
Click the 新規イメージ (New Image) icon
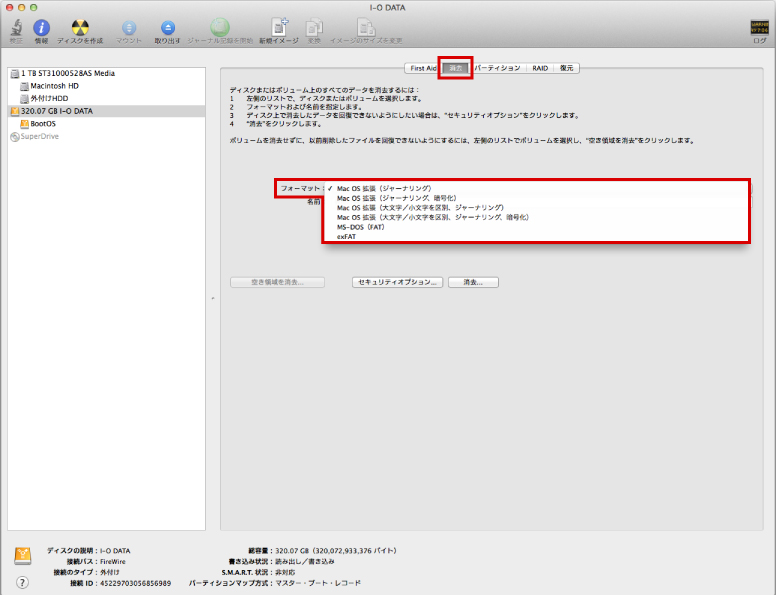279,29
